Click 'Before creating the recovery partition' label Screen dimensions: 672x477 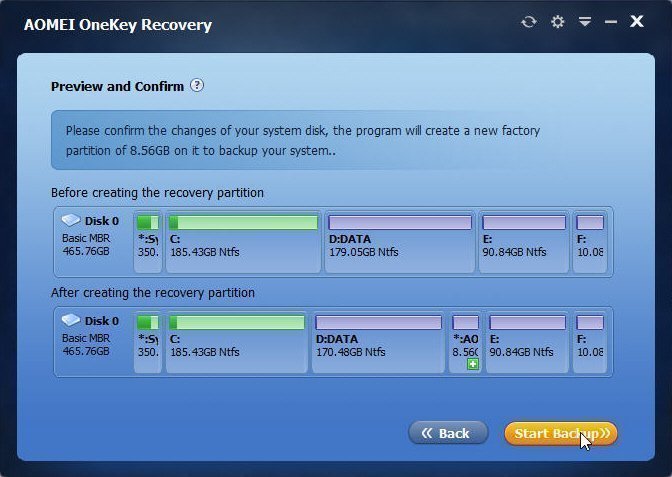(157, 192)
